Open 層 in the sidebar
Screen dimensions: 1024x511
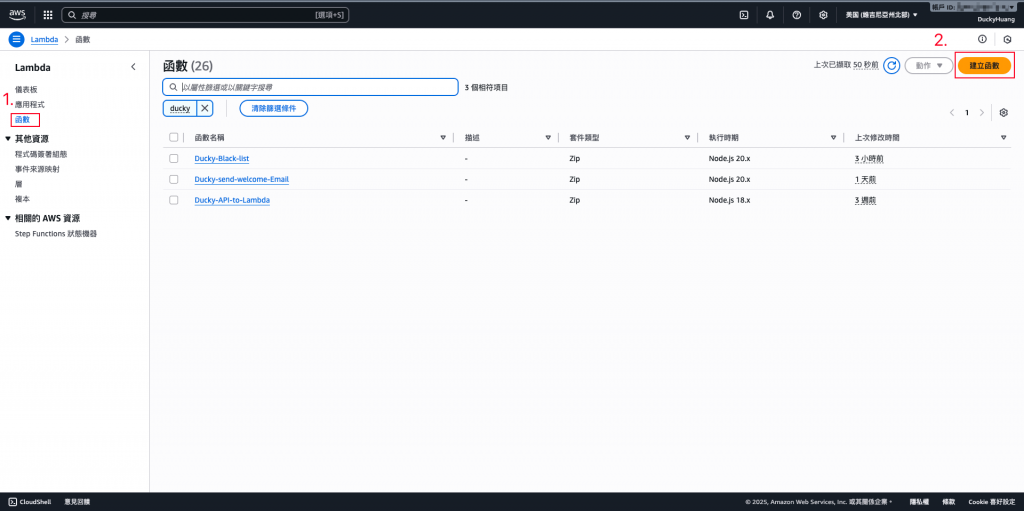tap(18, 184)
